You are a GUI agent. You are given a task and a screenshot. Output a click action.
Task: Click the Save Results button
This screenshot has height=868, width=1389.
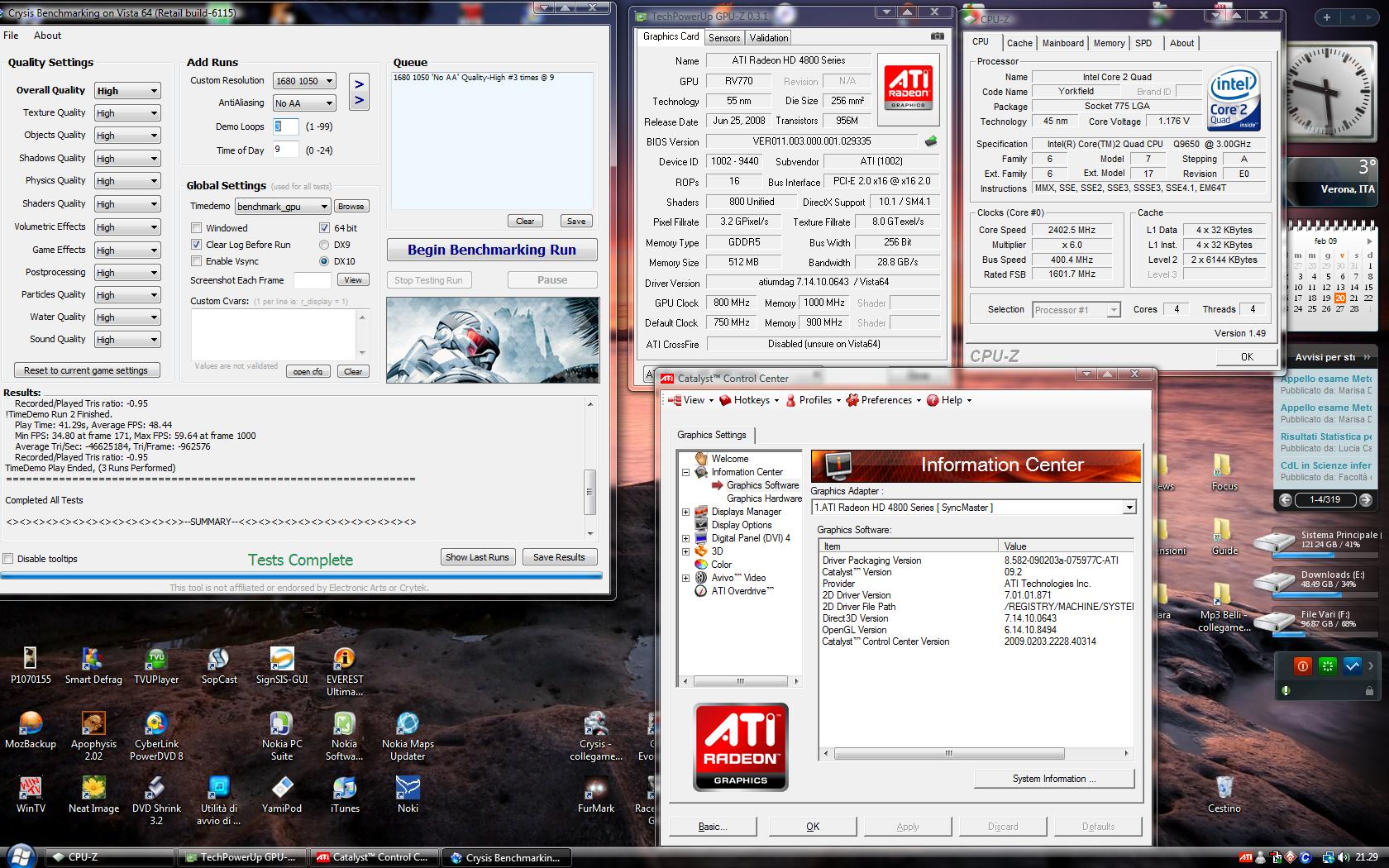559,557
